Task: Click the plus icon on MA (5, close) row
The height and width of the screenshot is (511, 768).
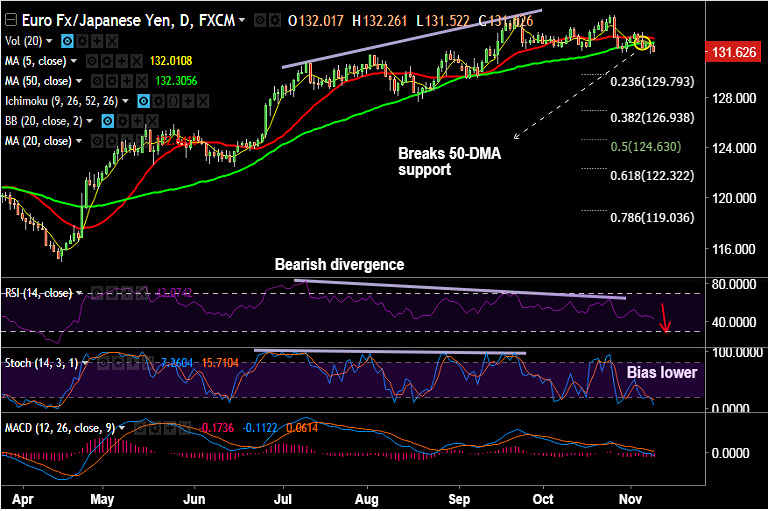Action: pyautogui.click(x=121, y=61)
